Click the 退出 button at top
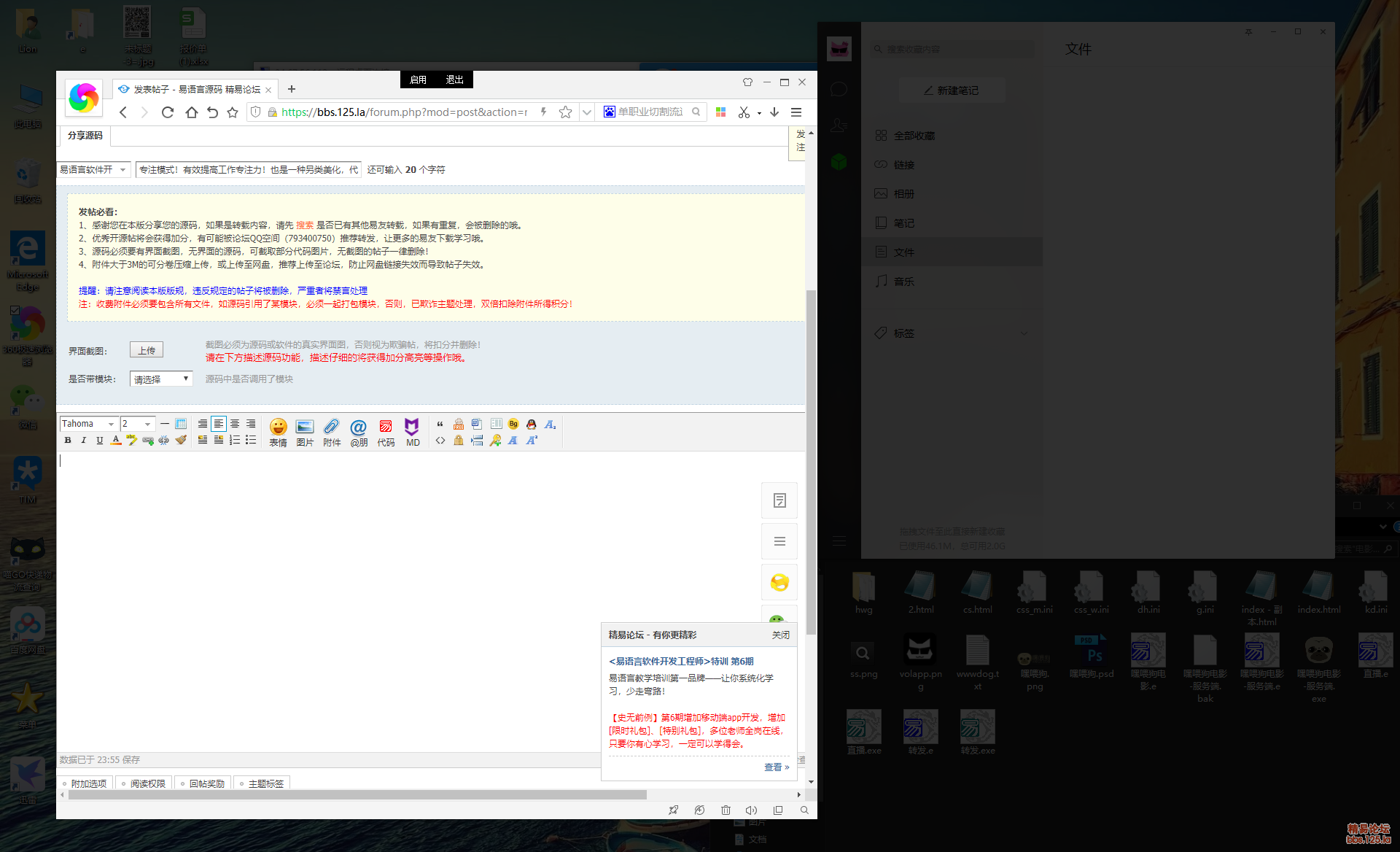1400x852 pixels. pyautogui.click(x=454, y=80)
